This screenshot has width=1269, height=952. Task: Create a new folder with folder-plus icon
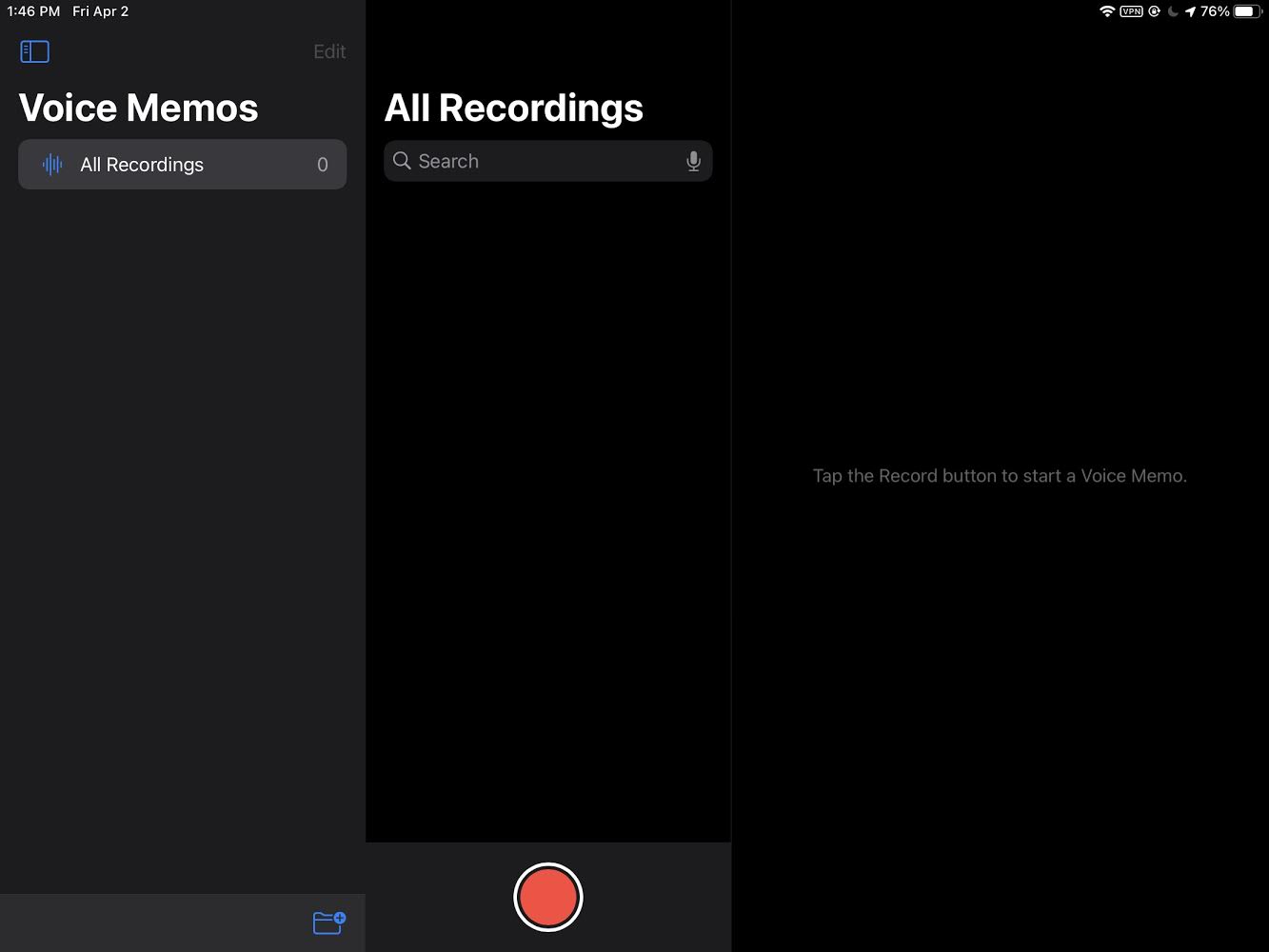pos(329,922)
